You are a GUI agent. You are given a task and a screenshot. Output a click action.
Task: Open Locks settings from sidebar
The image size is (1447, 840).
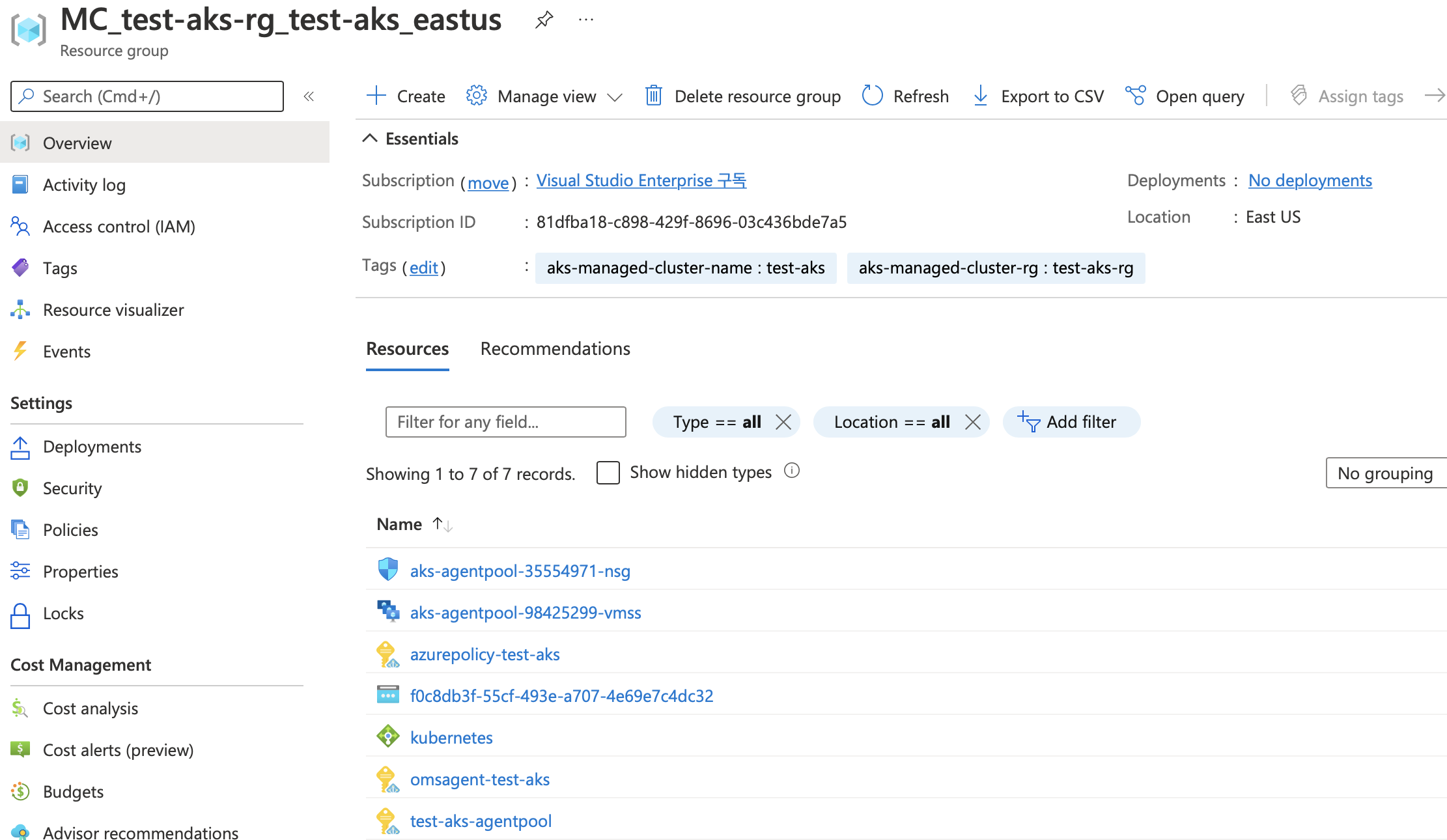pyautogui.click(x=63, y=613)
